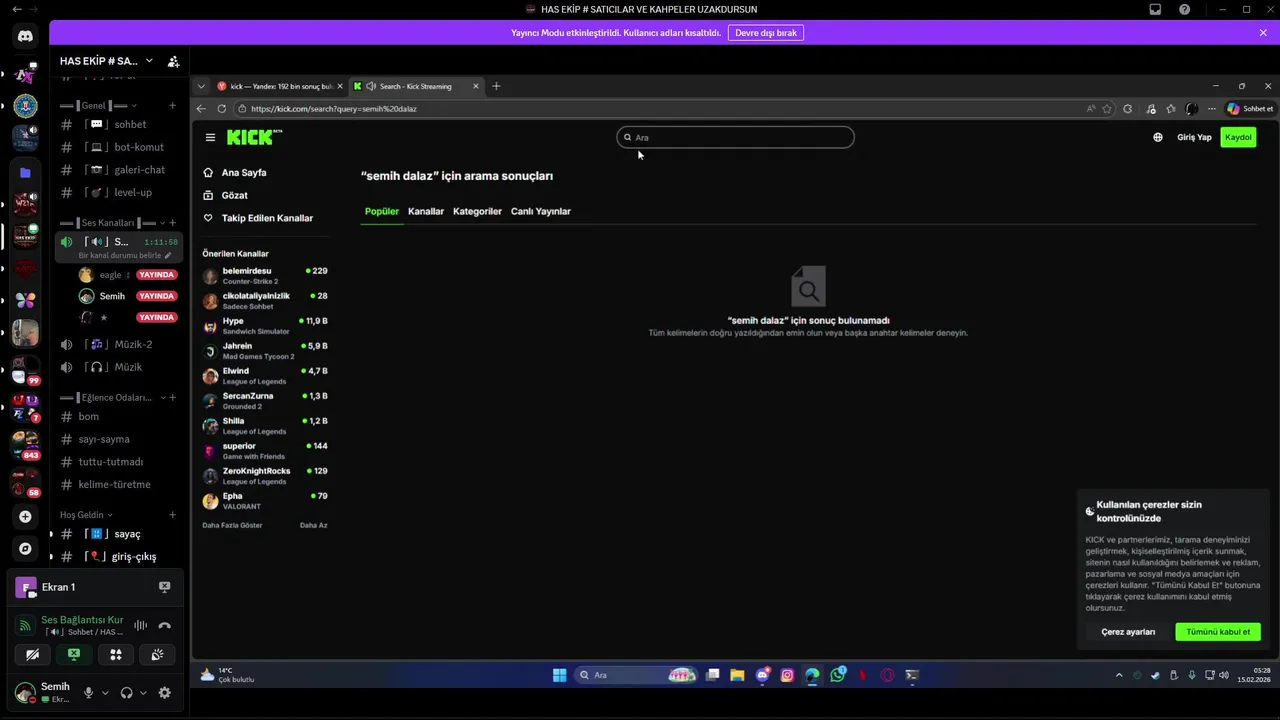This screenshot has width=1280, height=720.
Task: Open the level-up channel
Action: [118, 192]
